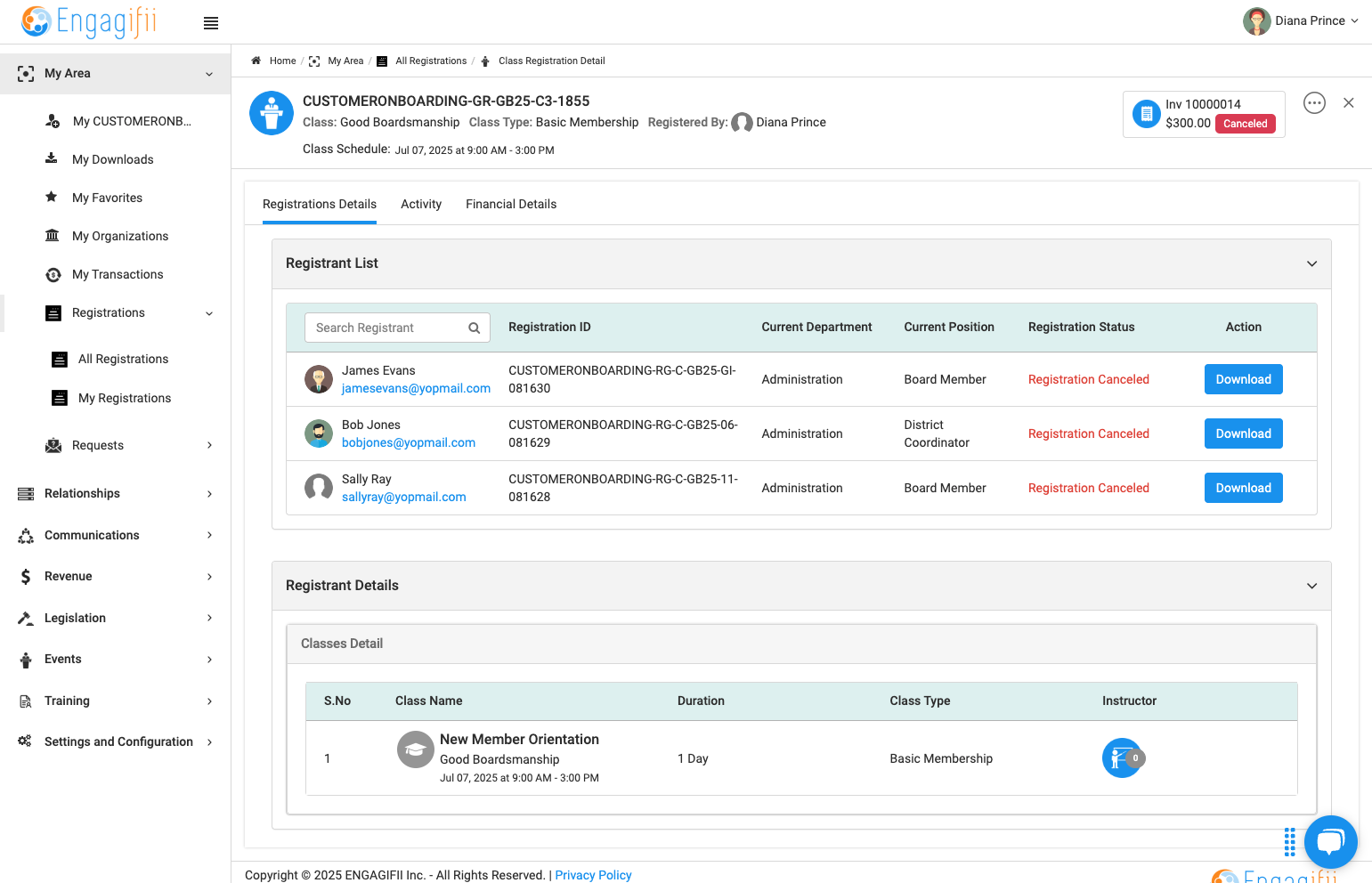Focus the Search Registrant field
The image size is (1372, 883).
pyautogui.click(x=397, y=328)
